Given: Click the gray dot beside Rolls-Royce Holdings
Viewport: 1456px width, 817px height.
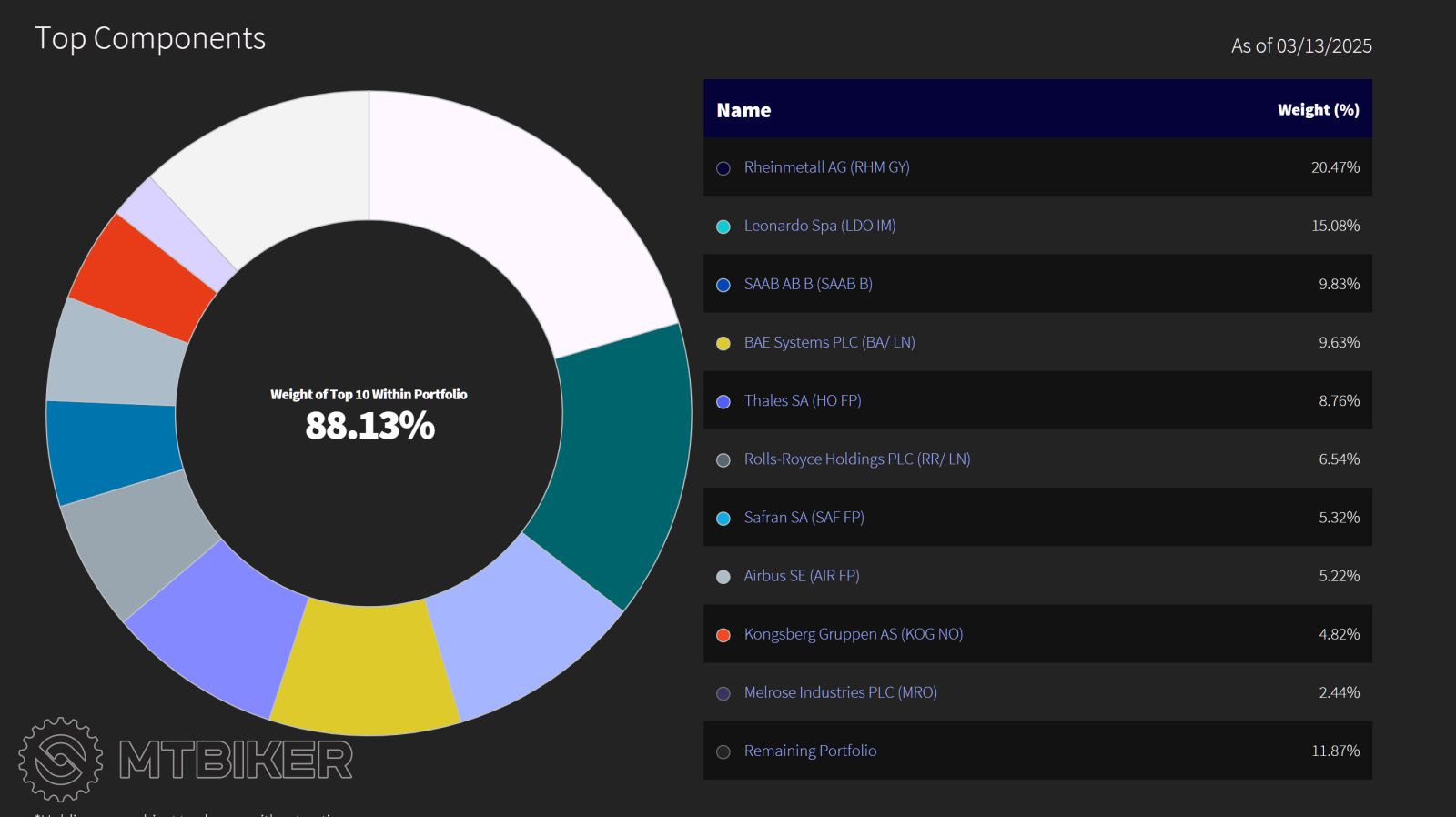Looking at the screenshot, I should 723,460.
